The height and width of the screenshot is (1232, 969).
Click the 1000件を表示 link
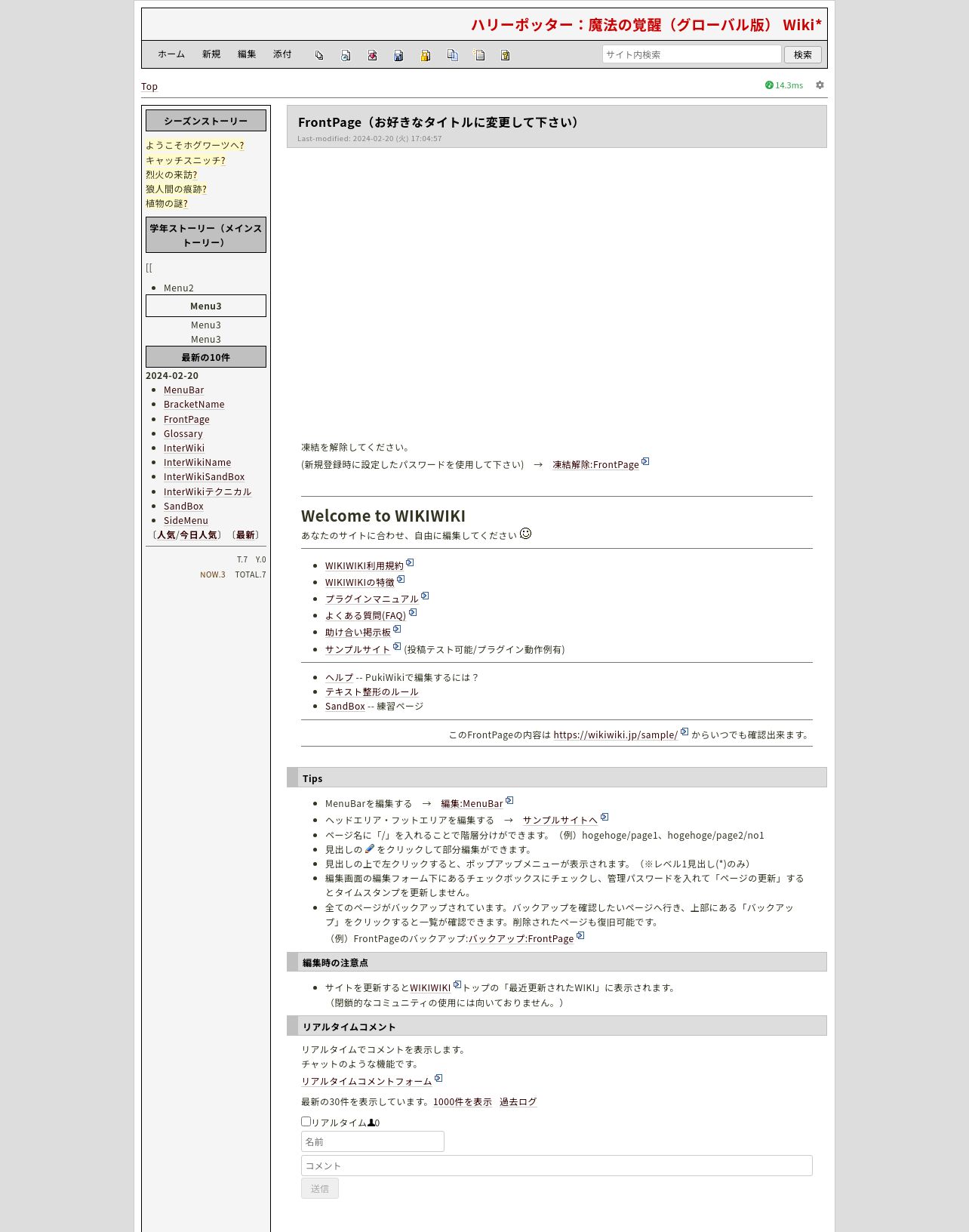click(x=463, y=1102)
